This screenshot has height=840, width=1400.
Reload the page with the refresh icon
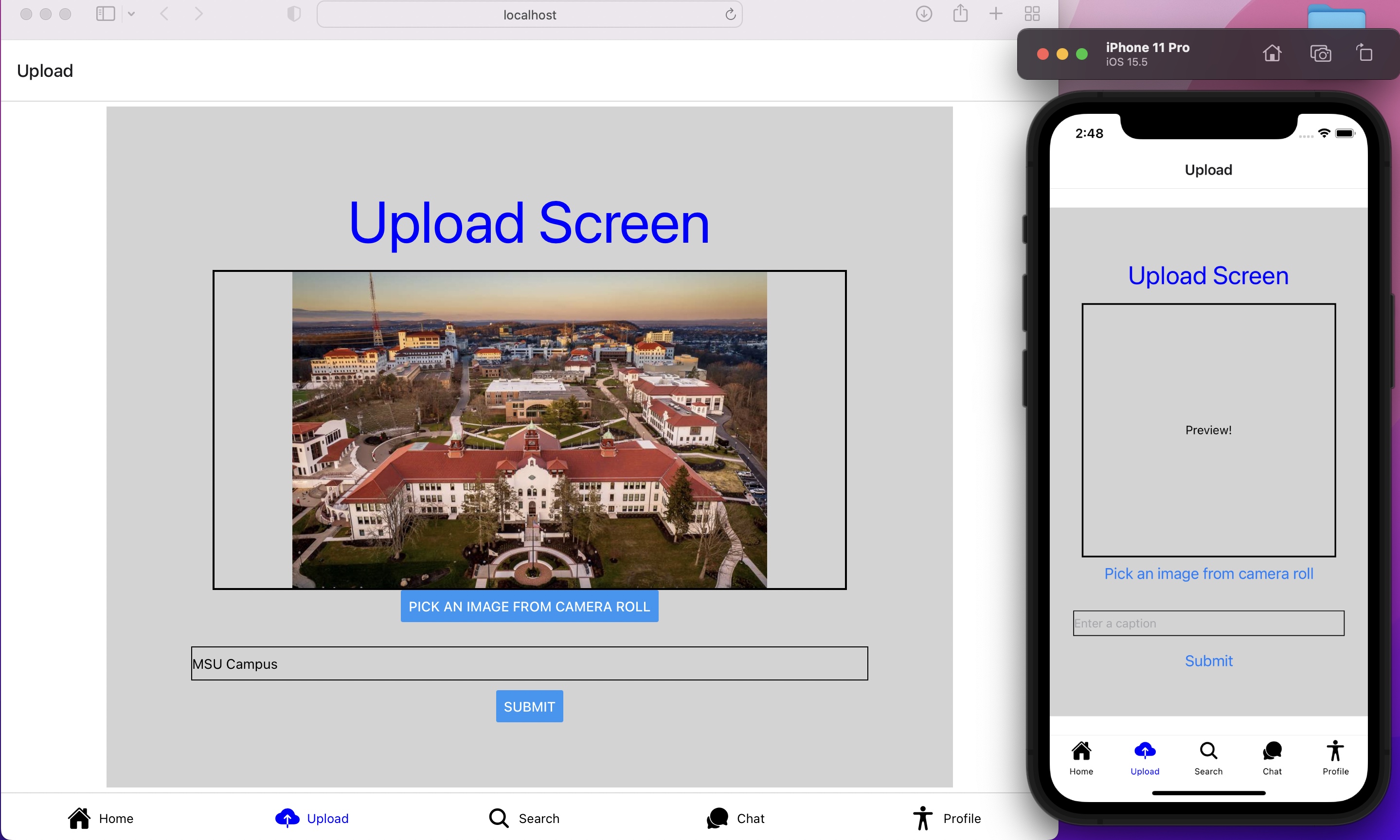[730, 14]
